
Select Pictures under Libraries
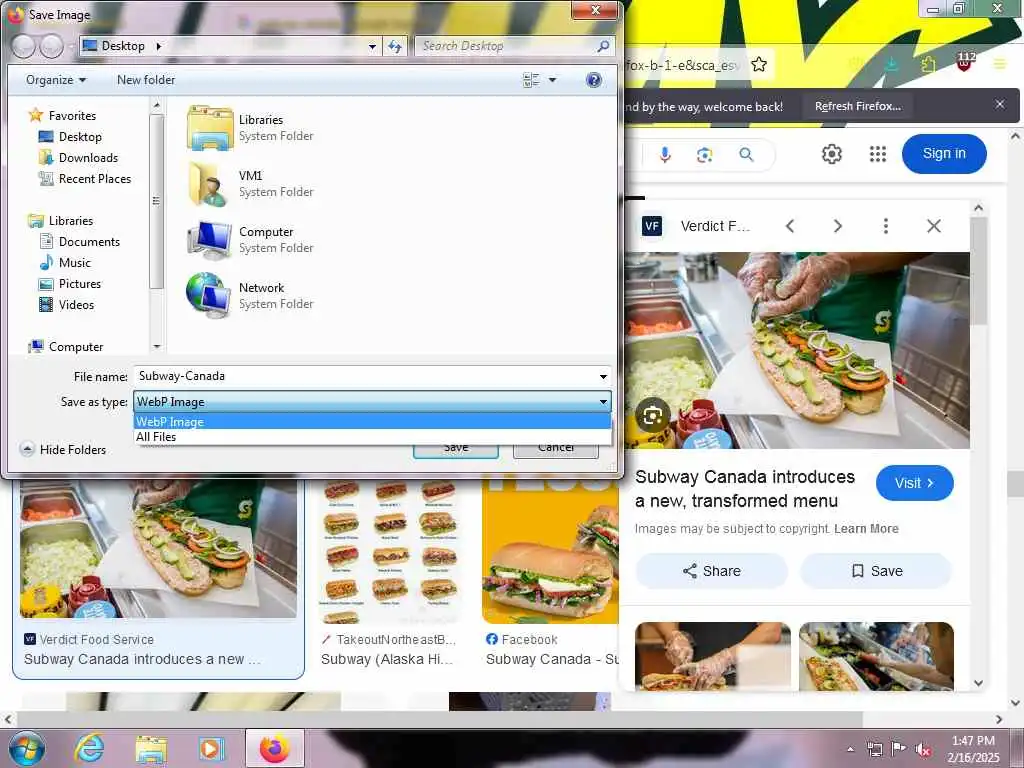[70, 283]
